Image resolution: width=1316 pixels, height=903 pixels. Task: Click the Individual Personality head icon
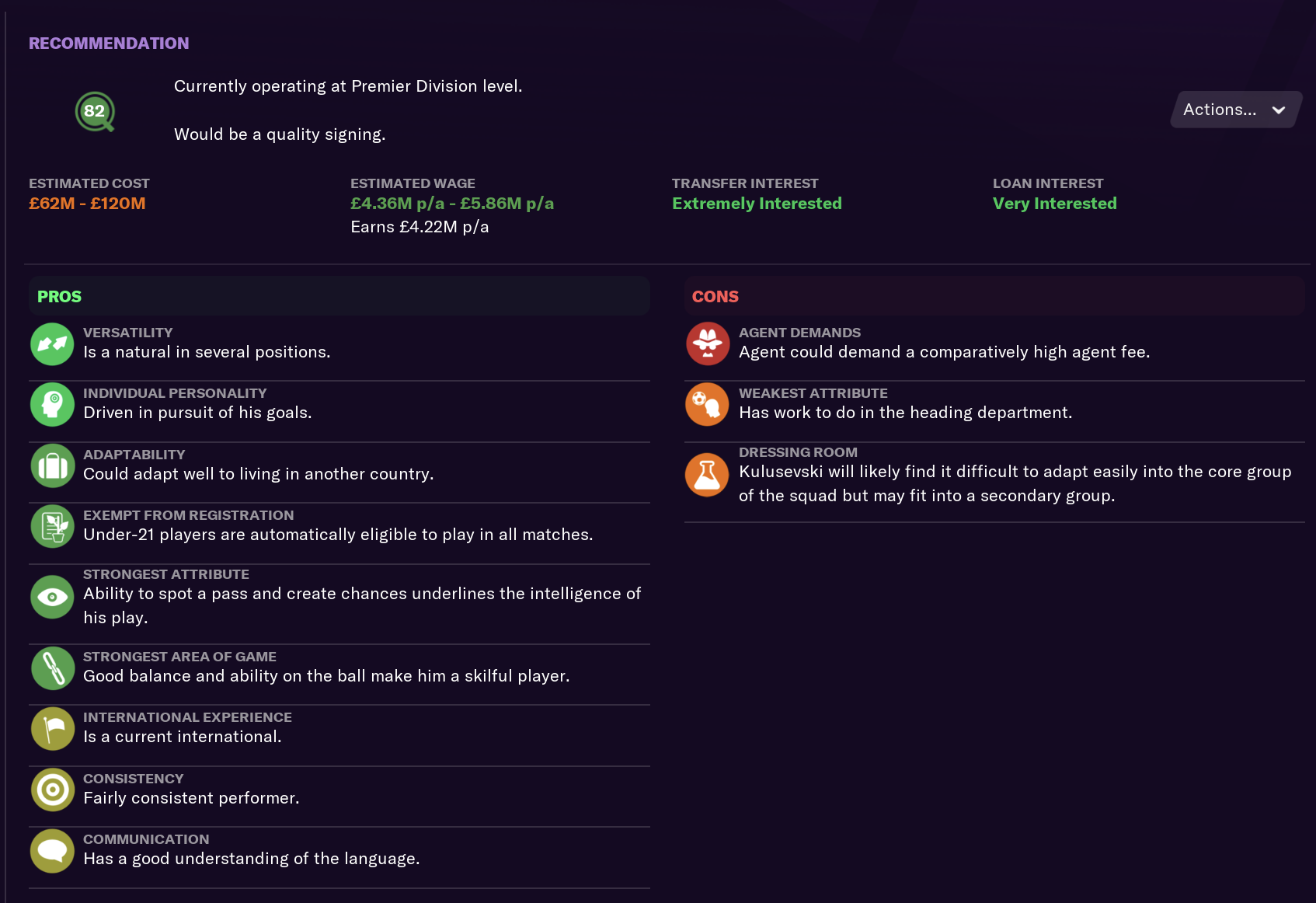coord(52,404)
